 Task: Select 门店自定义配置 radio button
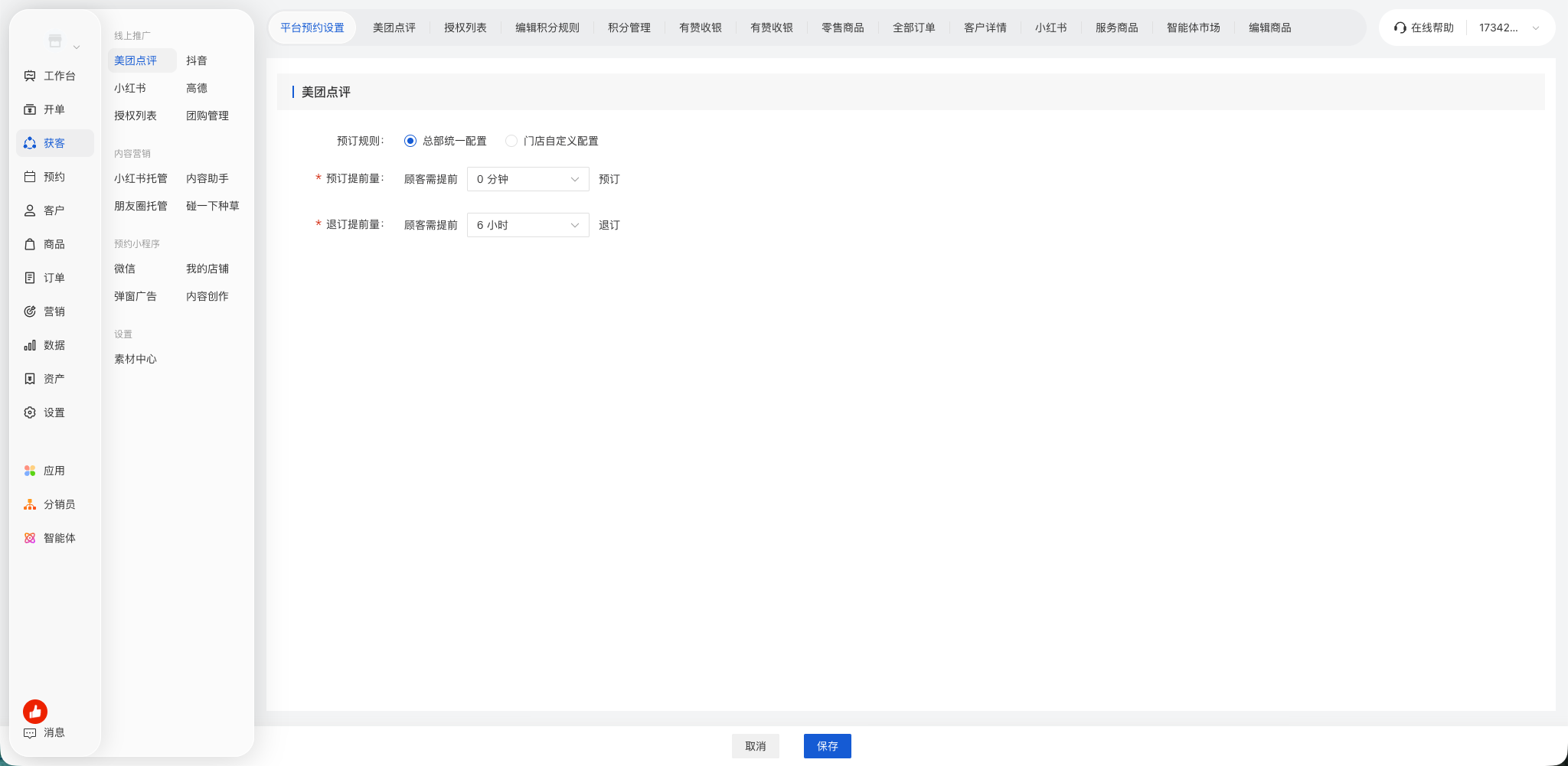tap(511, 141)
